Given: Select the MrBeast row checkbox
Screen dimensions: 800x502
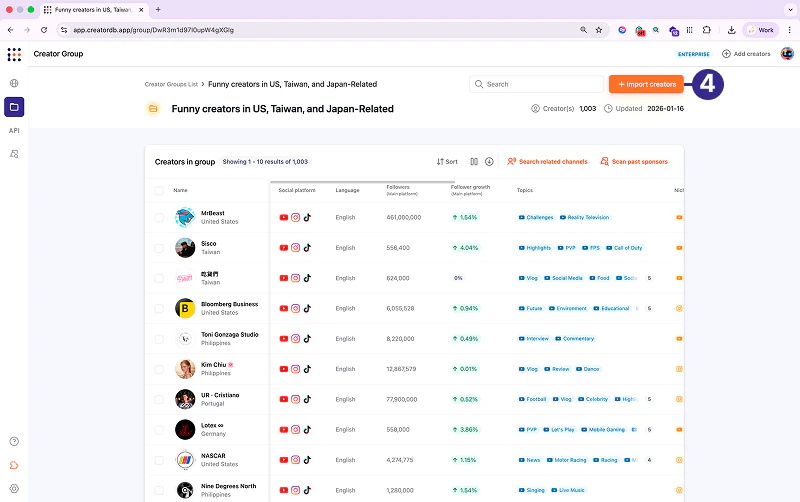Looking at the screenshot, I should [x=159, y=217].
